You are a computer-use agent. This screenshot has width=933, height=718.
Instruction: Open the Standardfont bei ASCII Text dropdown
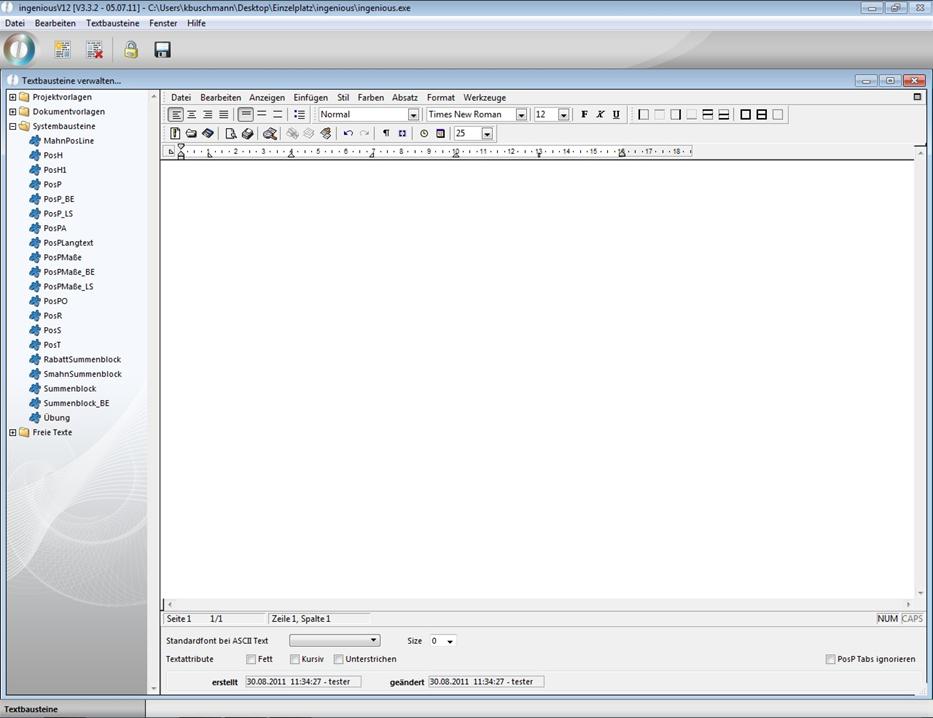[x=374, y=640]
